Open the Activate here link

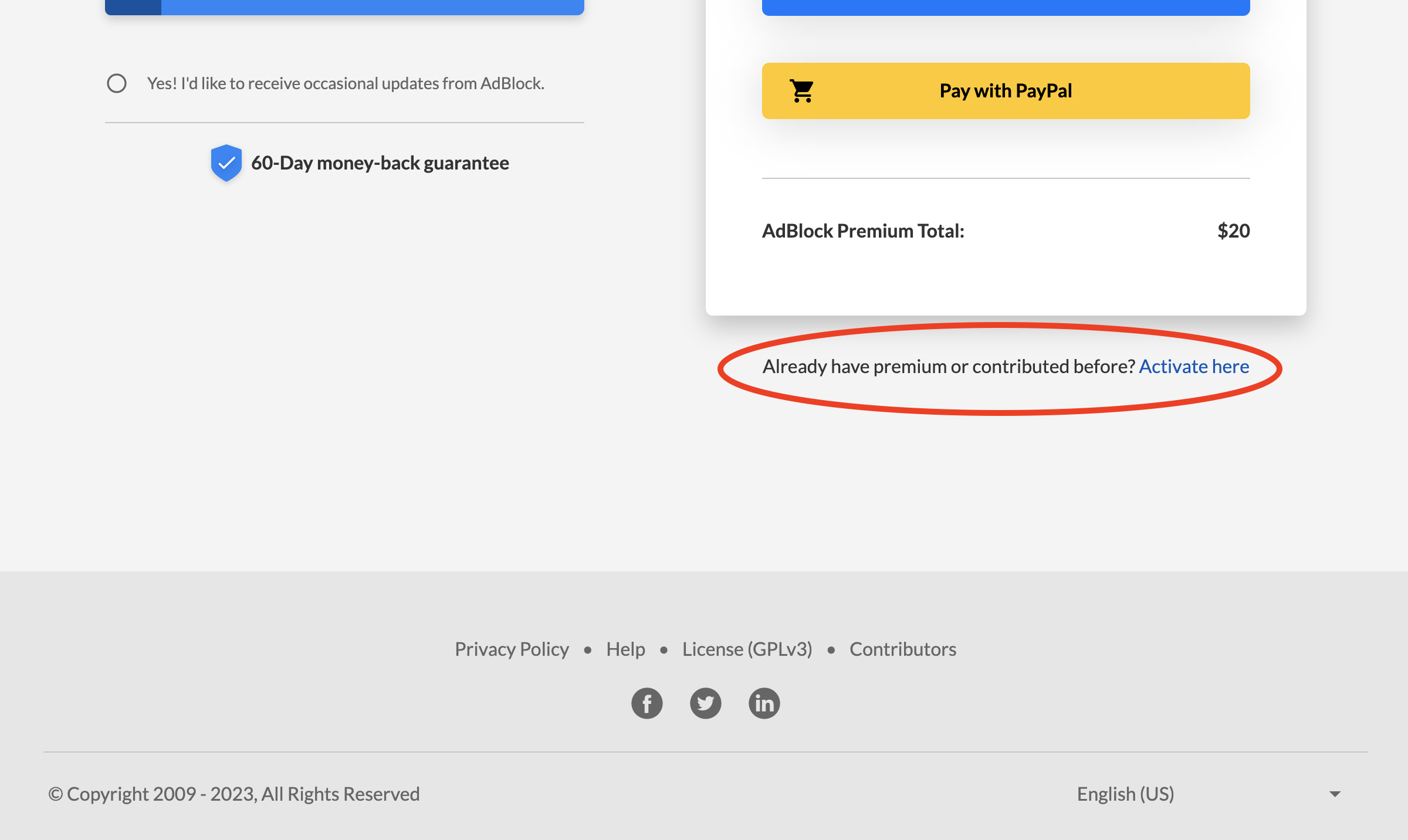(1194, 365)
